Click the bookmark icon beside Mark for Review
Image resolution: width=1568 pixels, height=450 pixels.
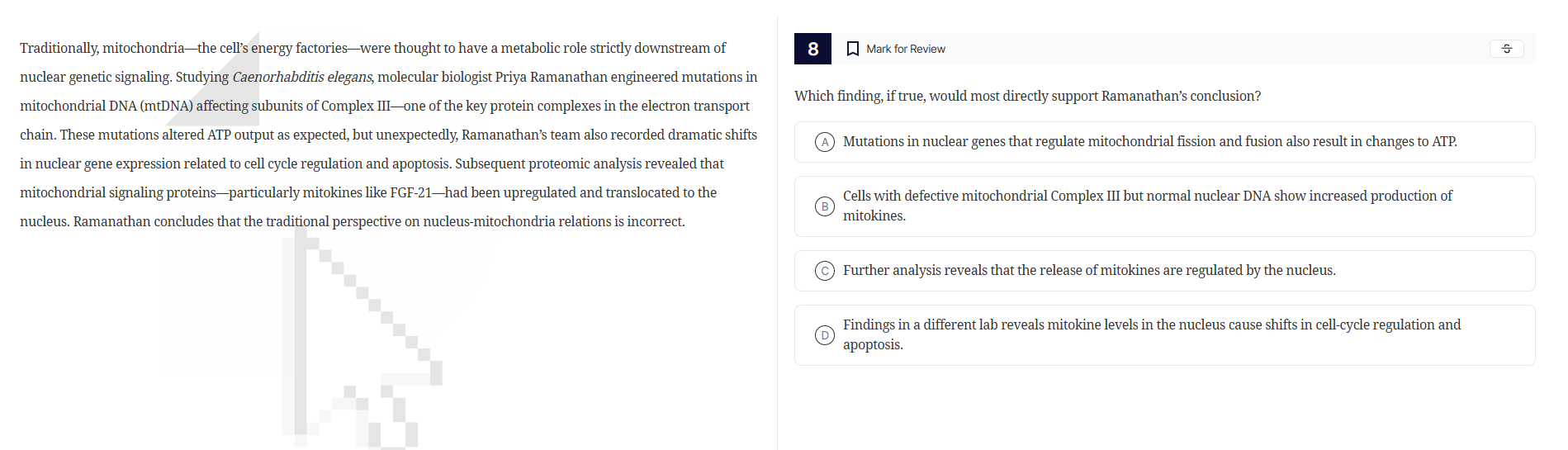(x=853, y=50)
